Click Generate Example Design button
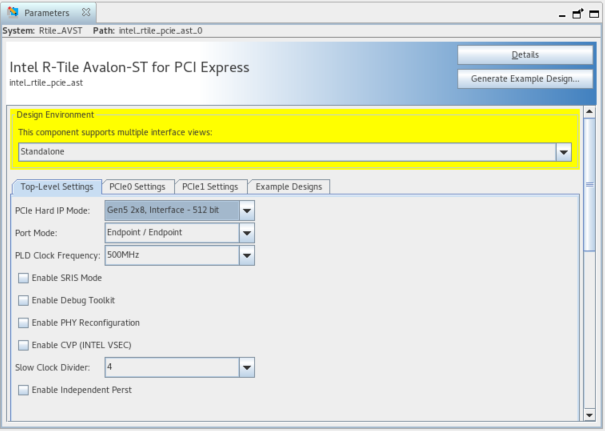 tap(525, 79)
